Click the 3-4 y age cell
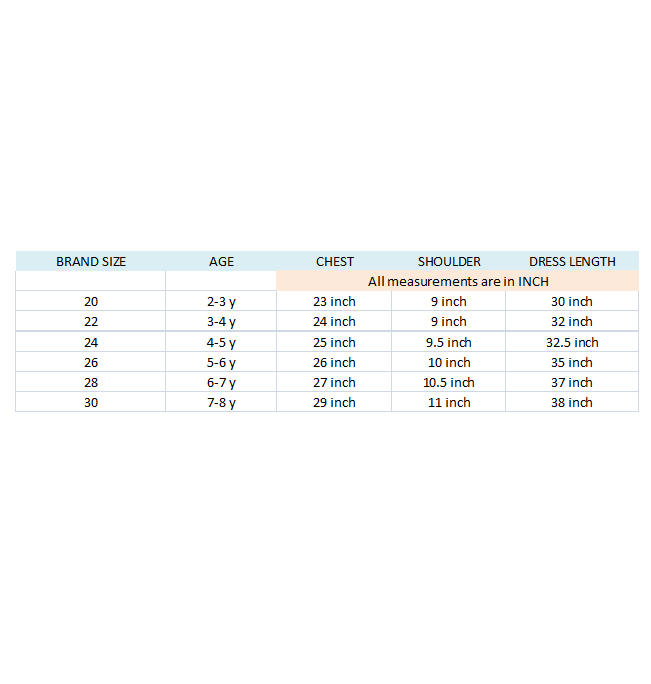 (221, 321)
